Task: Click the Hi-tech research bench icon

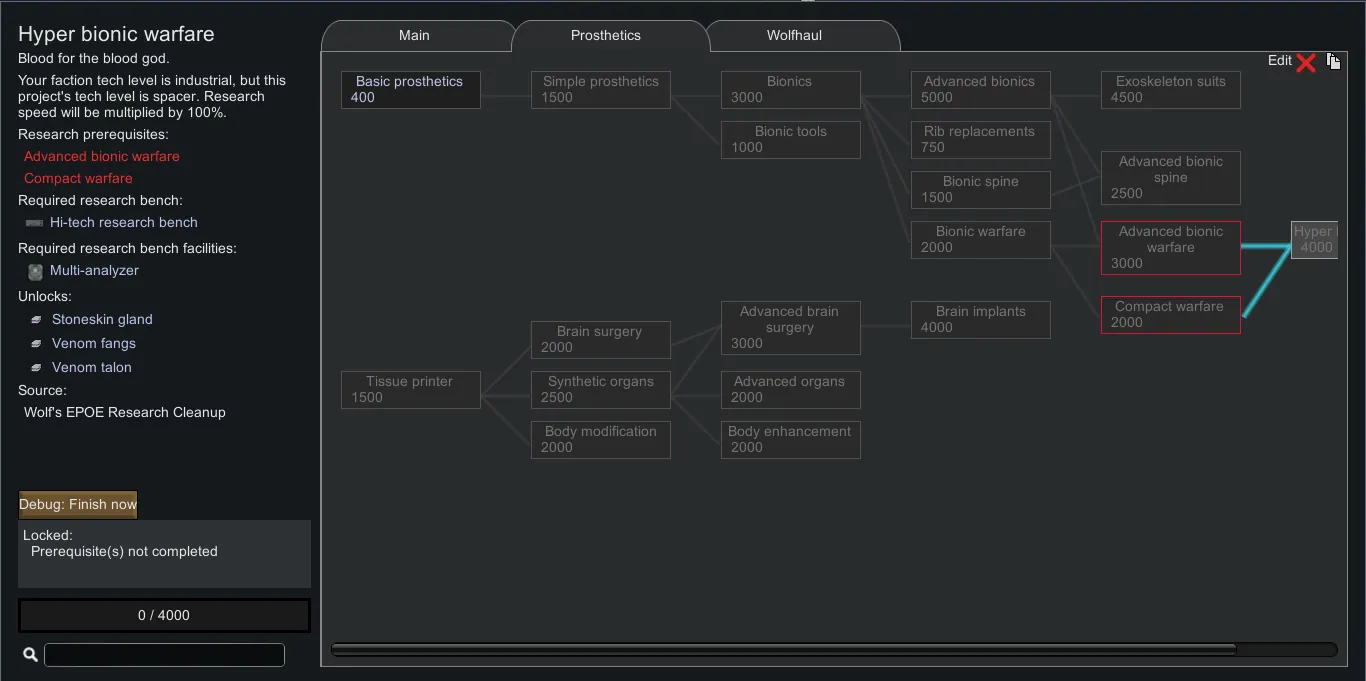Action: click(x=35, y=223)
